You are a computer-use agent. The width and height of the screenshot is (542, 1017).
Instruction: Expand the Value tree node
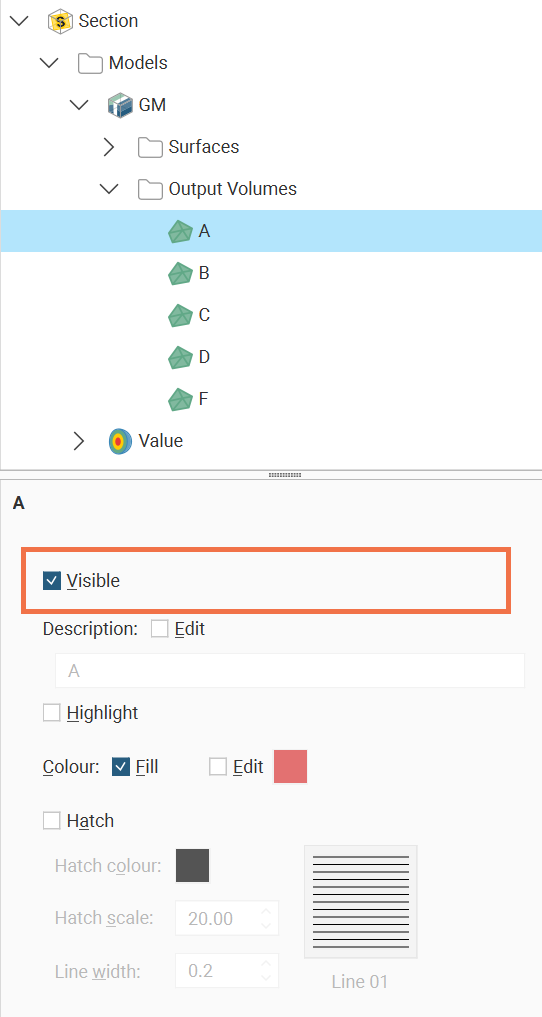(x=79, y=441)
